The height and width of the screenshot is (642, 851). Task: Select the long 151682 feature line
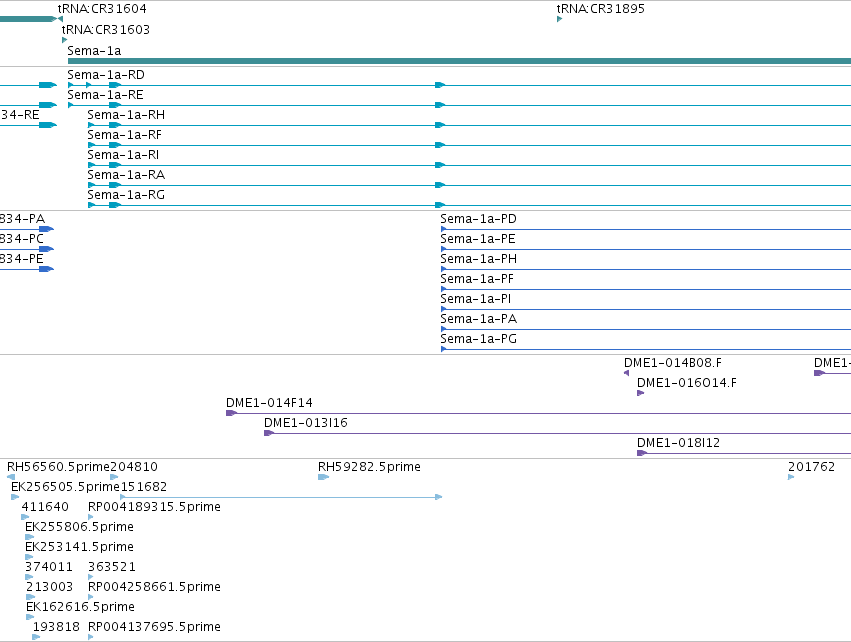click(x=281, y=497)
